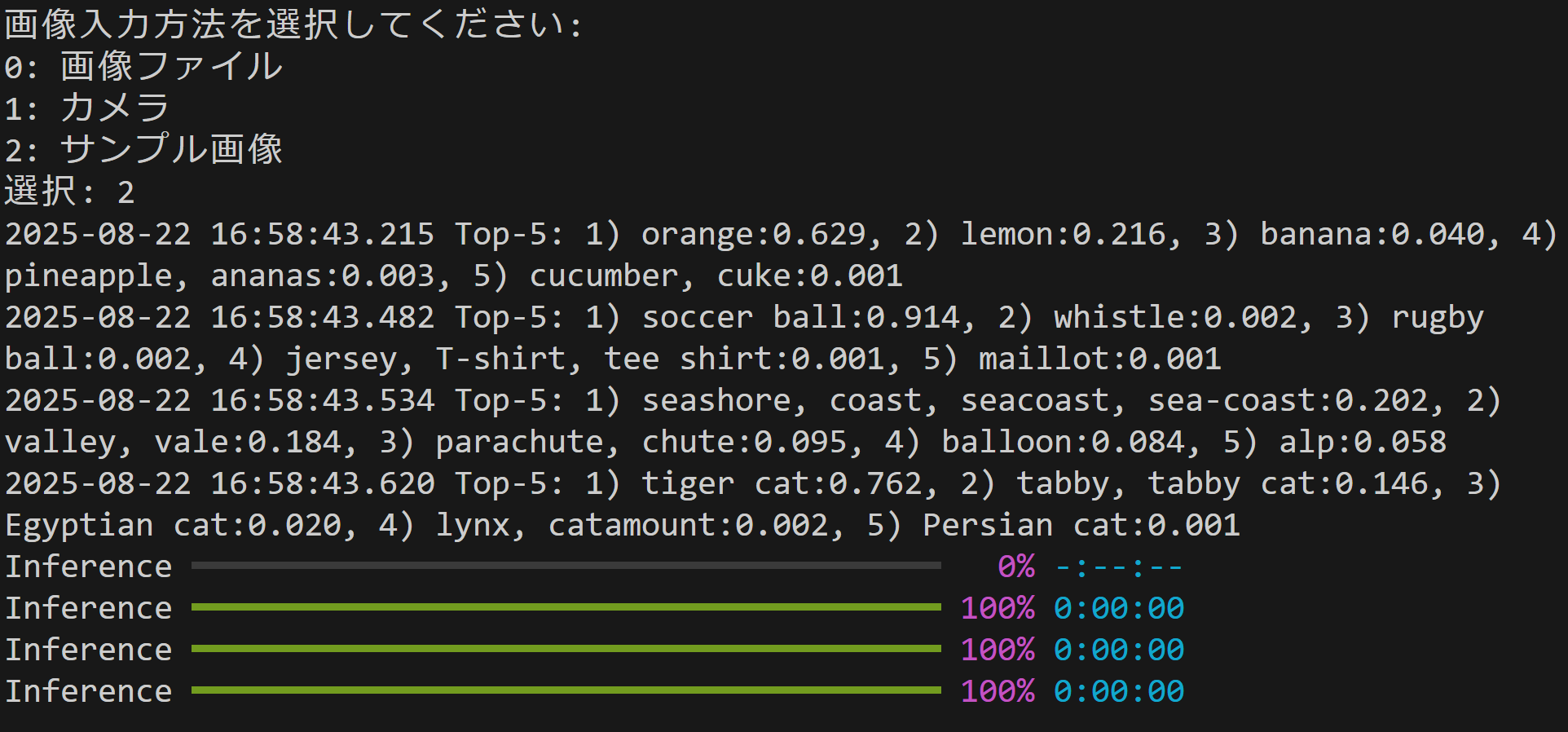Image resolution: width=1568 pixels, height=732 pixels.
Task: Click the '-:--:--' remaining time
Action: tap(1118, 567)
